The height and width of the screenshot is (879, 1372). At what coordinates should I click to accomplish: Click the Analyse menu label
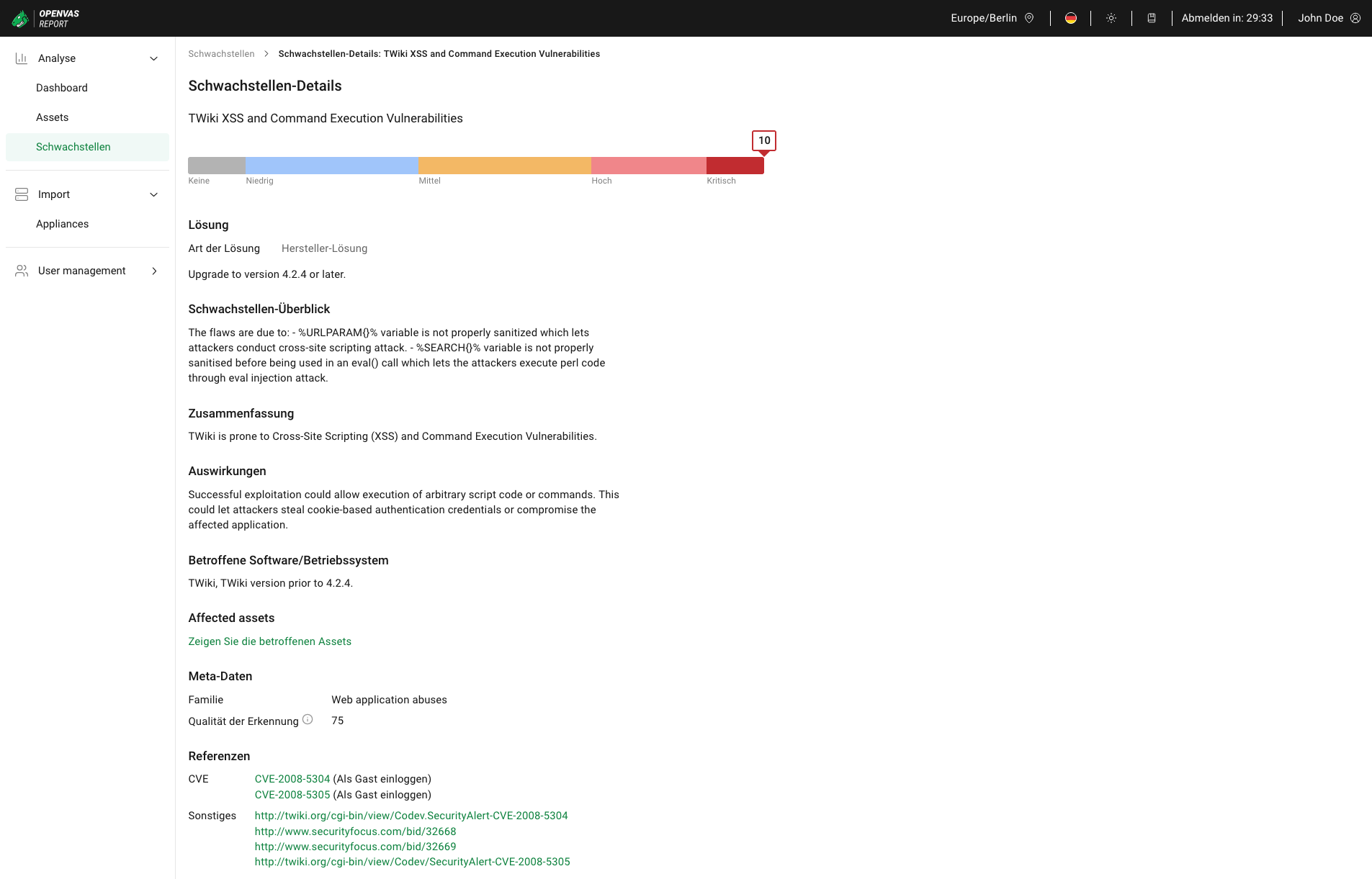coord(57,58)
